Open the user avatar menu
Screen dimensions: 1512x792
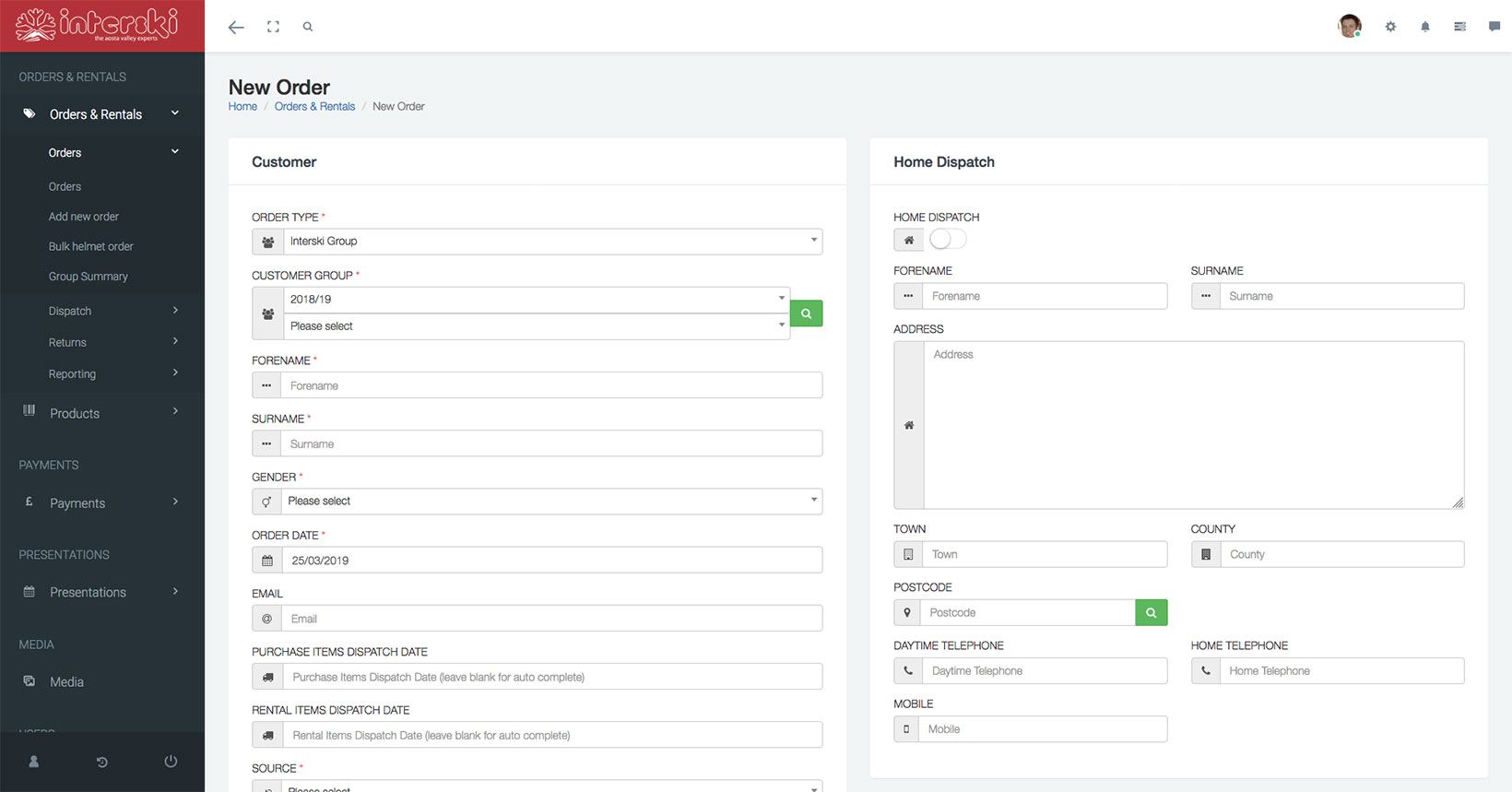click(x=1350, y=26)
